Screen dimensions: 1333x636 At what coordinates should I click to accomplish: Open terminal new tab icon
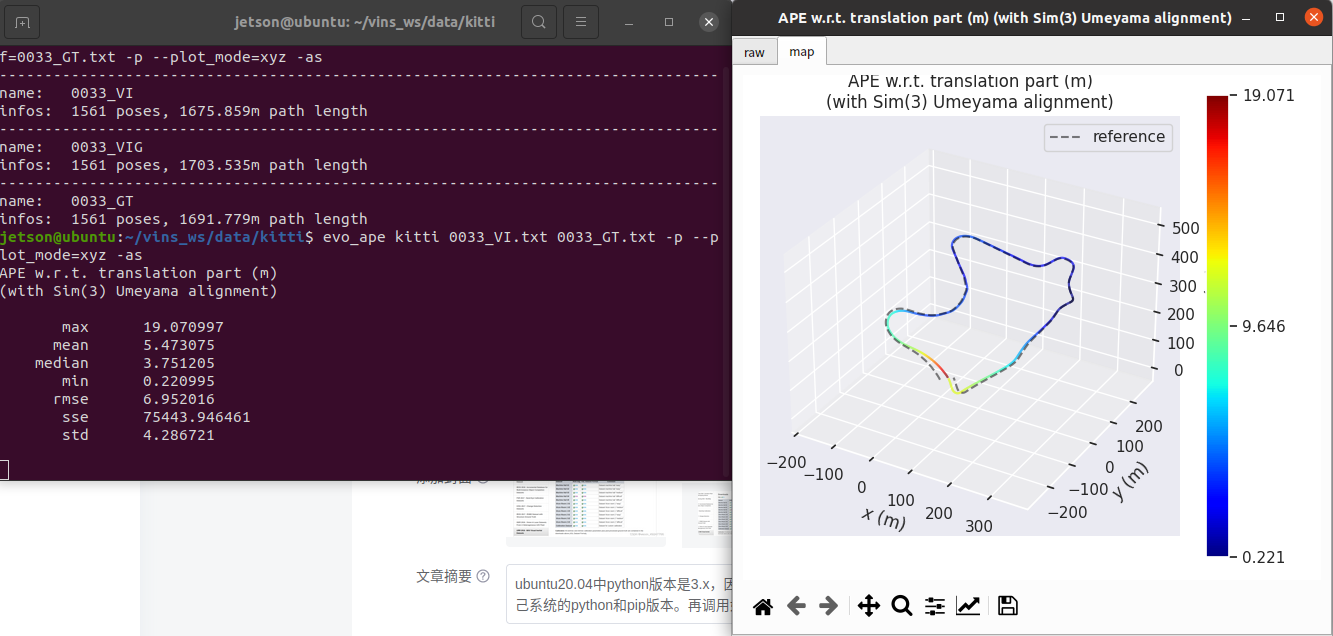(23, 21)
